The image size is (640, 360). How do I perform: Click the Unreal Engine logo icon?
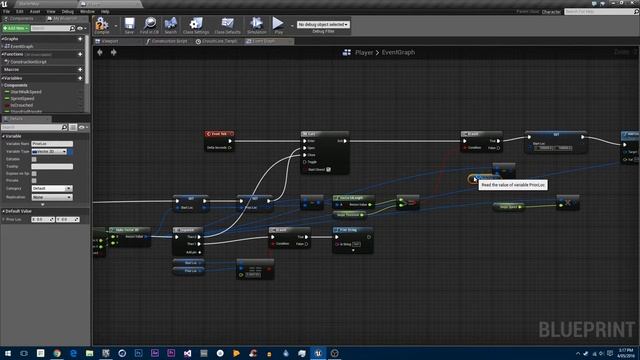point(4,3)
